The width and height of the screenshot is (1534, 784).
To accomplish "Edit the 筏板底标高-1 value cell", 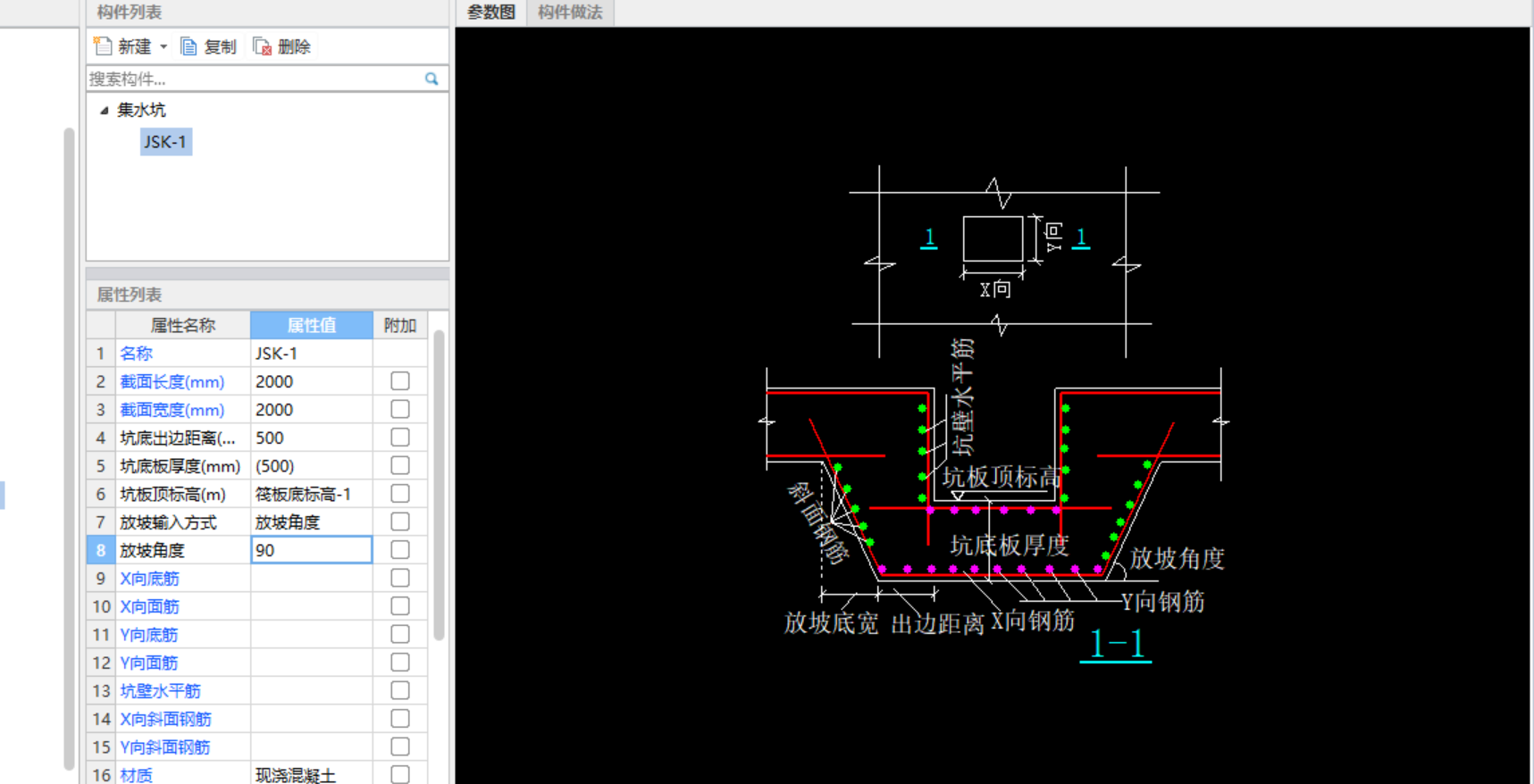I will [x=311, y=494].
